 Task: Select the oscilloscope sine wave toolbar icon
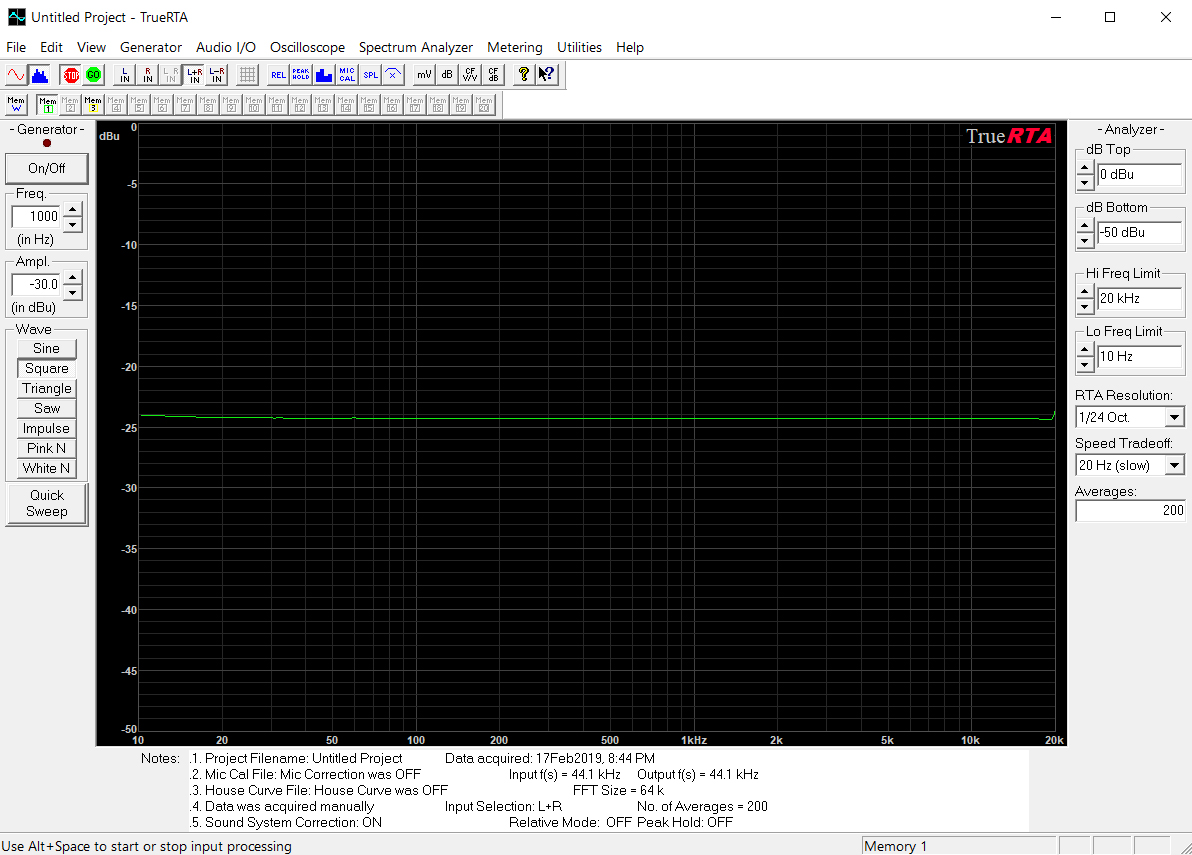pyautogui.click(x=16, y=74)
